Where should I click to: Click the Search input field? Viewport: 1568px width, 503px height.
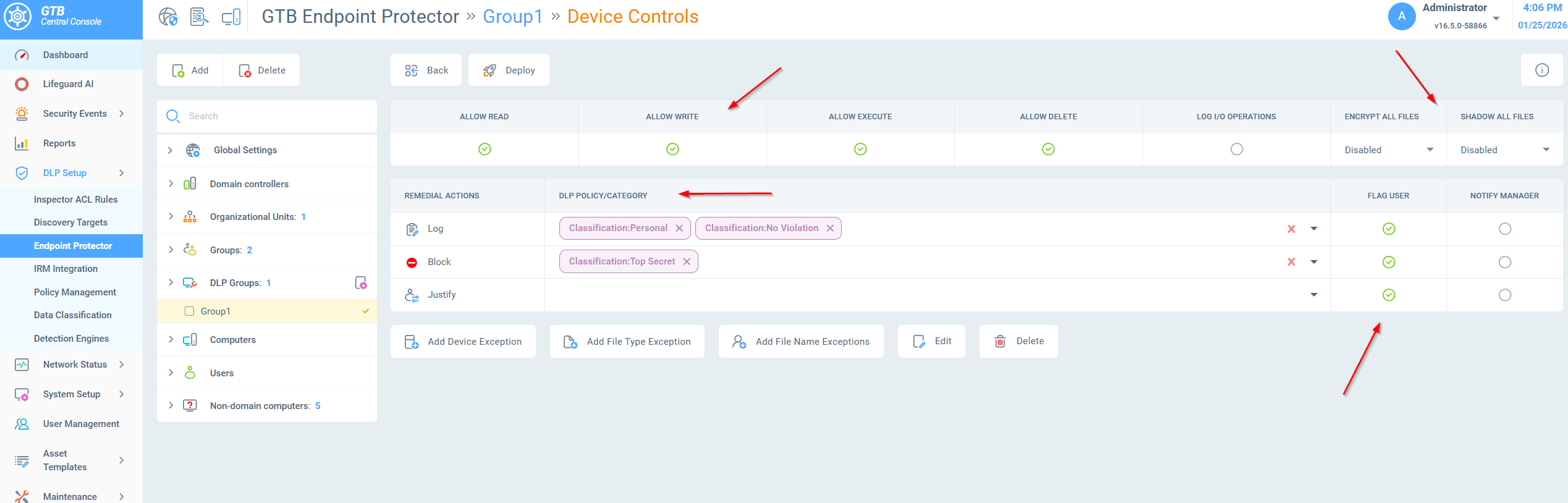[x=267, y=116]
